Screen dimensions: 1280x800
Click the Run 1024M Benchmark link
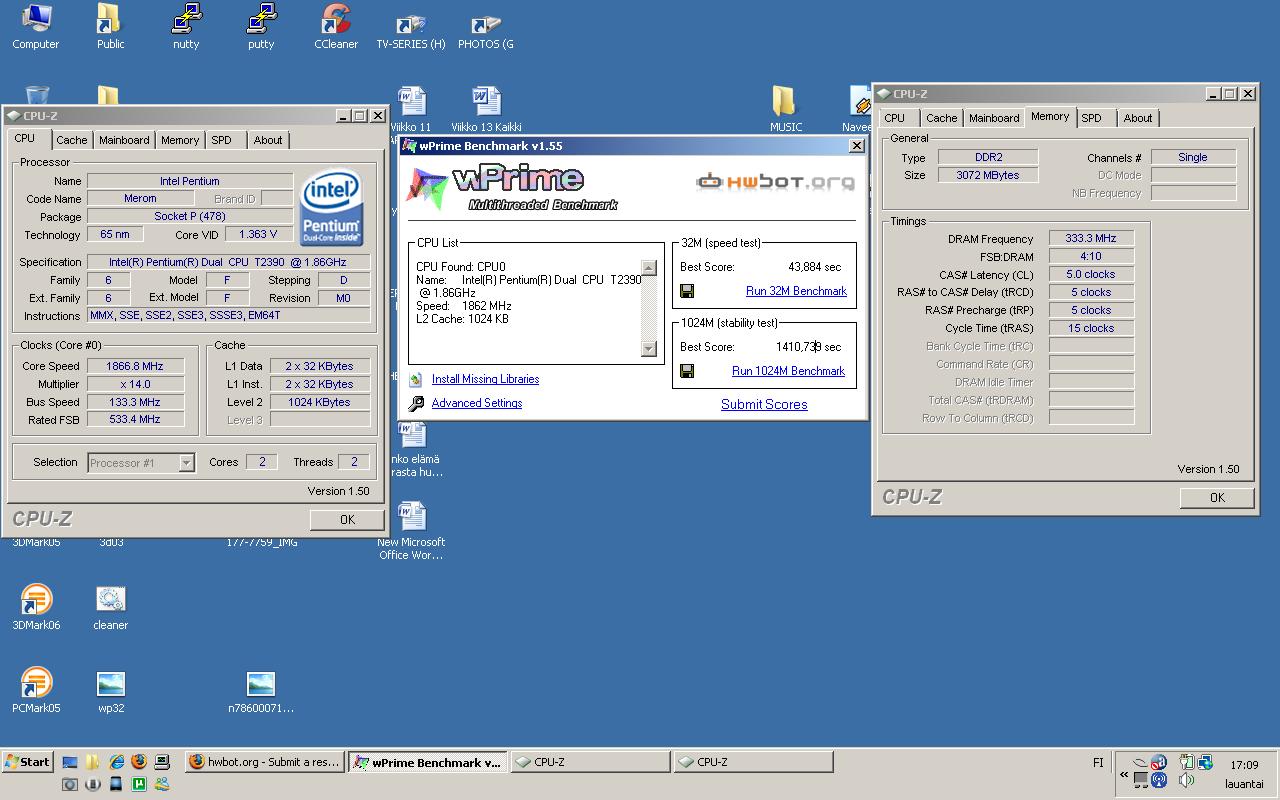tap(788, 371)
